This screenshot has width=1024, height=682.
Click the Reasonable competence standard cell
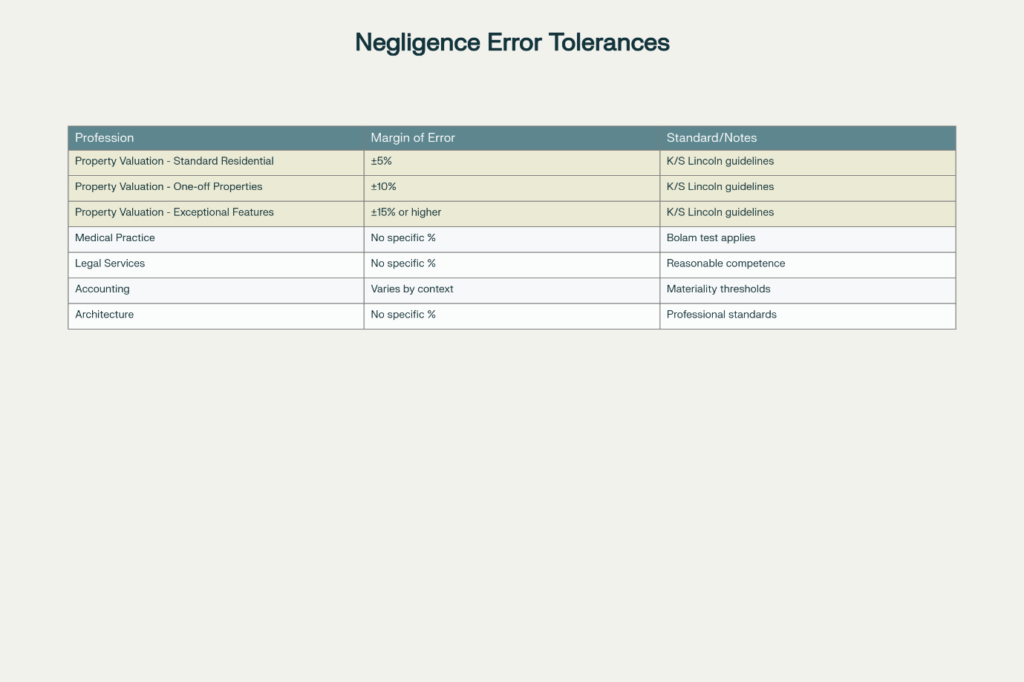(725, 264)
